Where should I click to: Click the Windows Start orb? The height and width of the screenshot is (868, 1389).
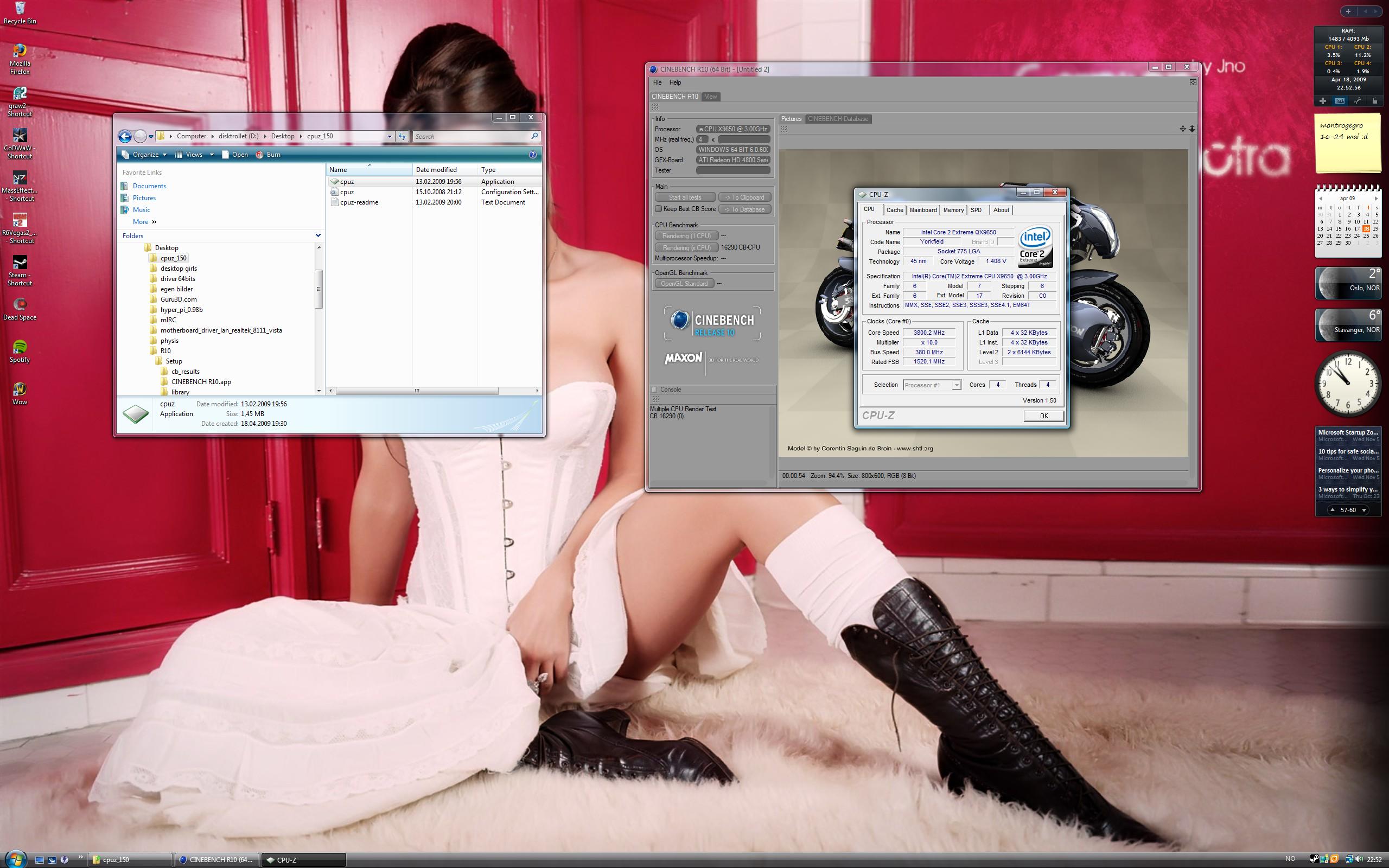tap(16, 858)
